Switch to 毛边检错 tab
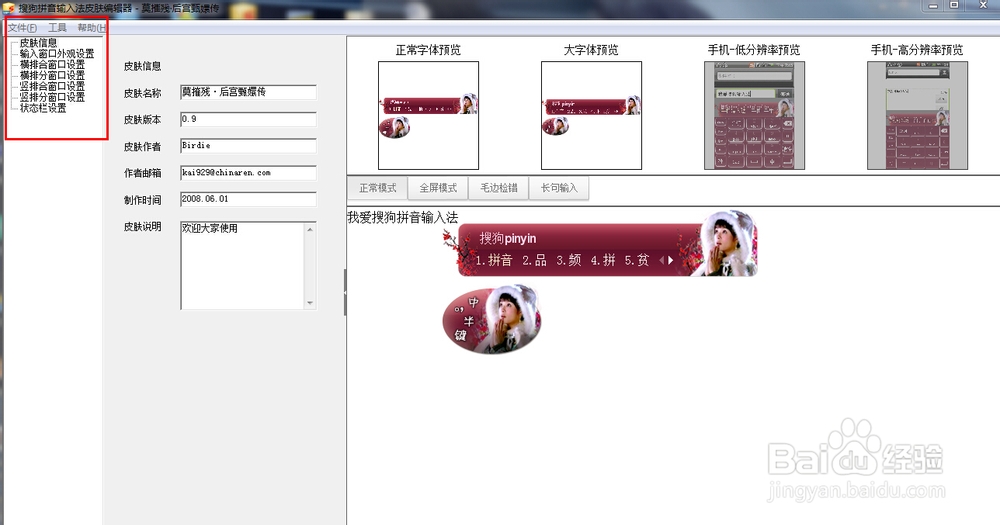The image size is (1000, 525). coord(499,188)
